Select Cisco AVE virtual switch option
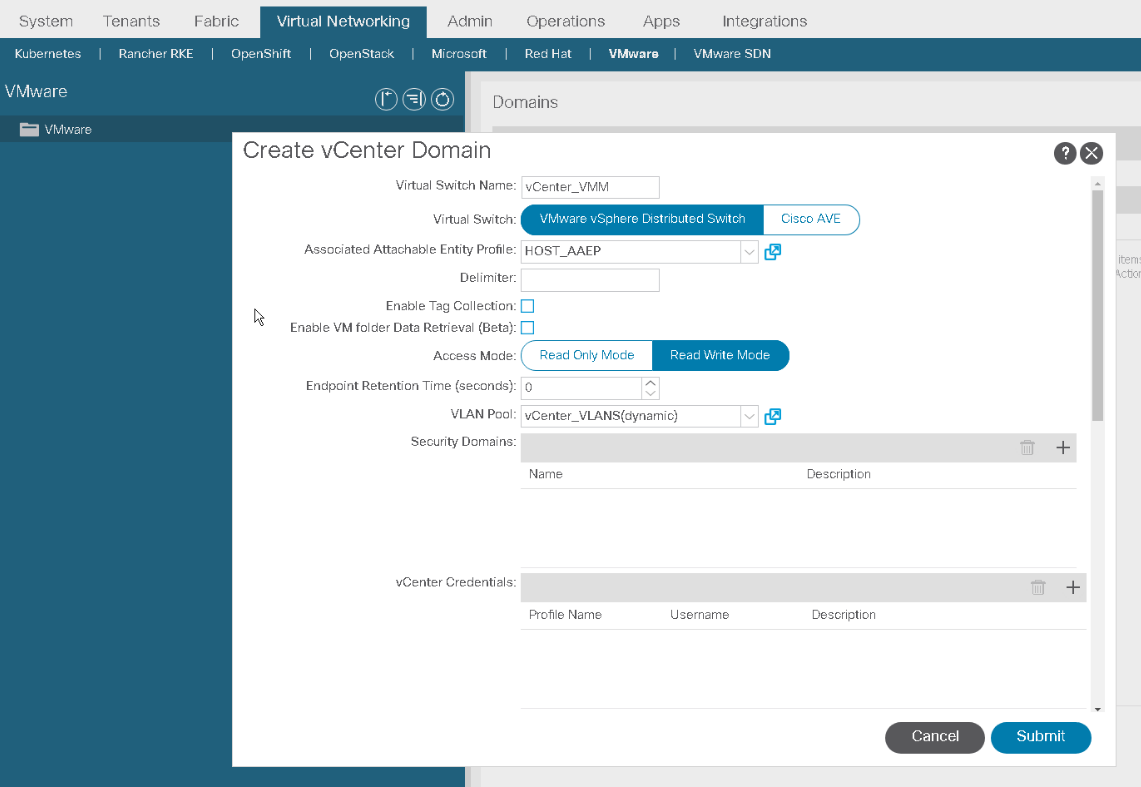This screenshot has width=1141, height=787. click(811, 219)
